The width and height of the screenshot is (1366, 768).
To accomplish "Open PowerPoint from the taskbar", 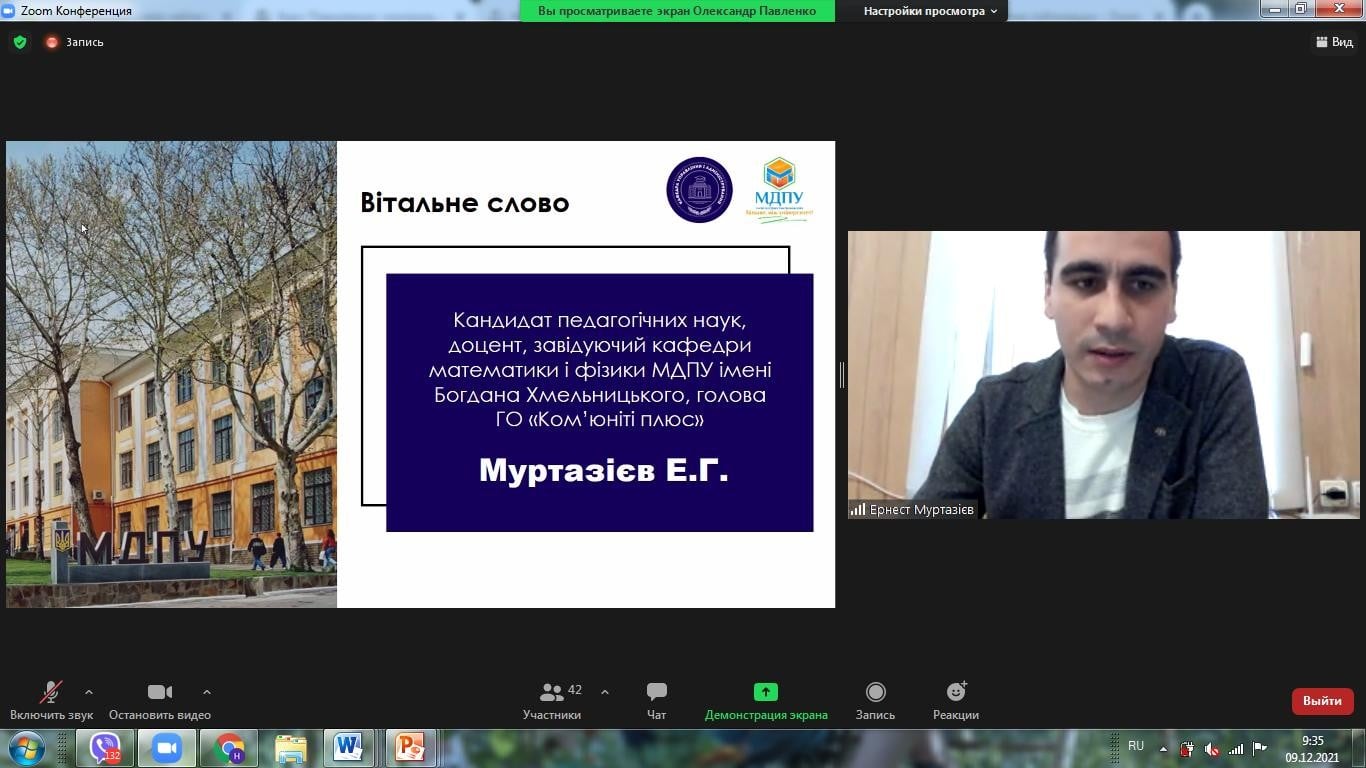I will (410, 748).
